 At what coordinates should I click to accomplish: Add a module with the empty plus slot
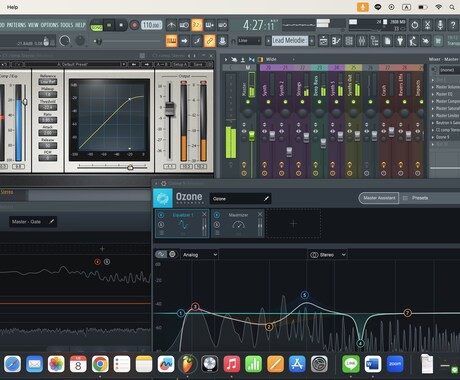click(293, 223)
